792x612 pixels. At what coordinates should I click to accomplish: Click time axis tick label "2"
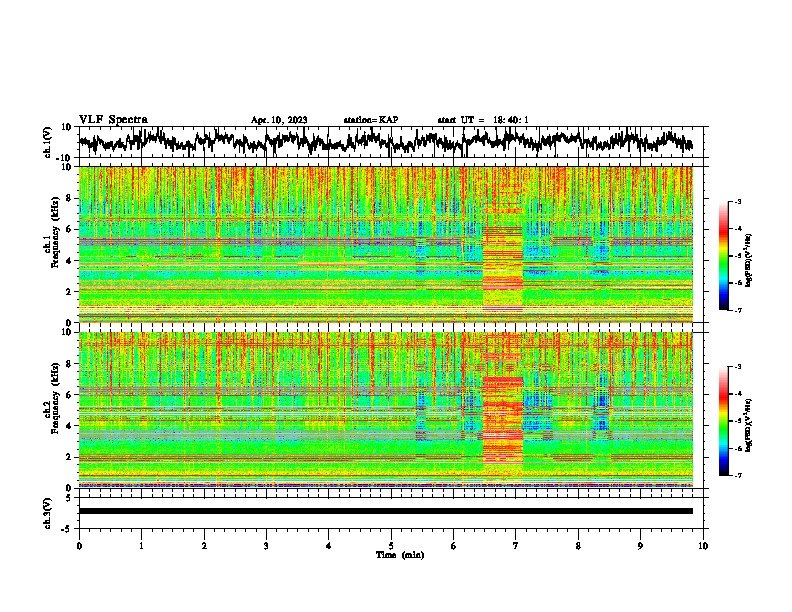pyautogui.click(x=204, y=546)
